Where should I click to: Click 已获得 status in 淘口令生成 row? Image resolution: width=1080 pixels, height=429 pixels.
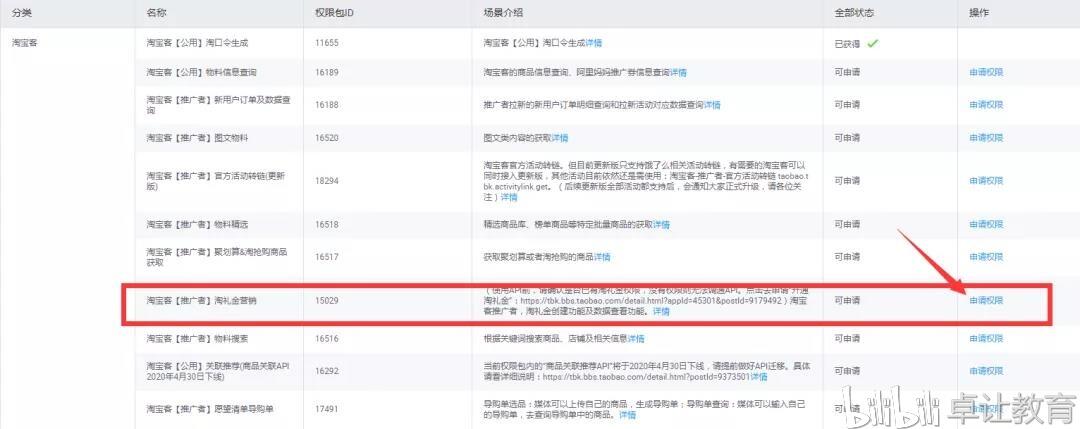click(x=847, y=43)
